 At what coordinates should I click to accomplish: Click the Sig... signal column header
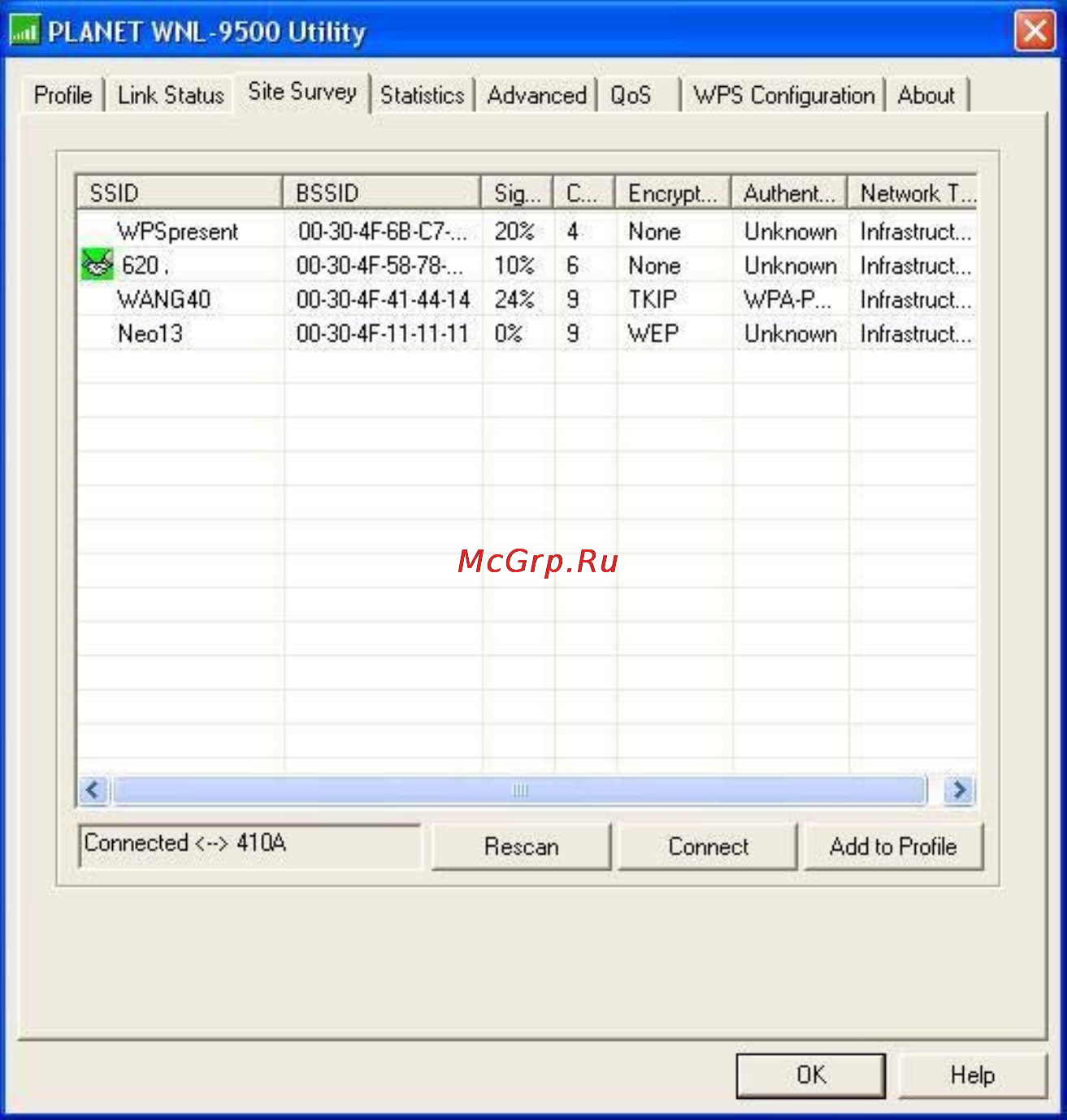coord(517,193)
